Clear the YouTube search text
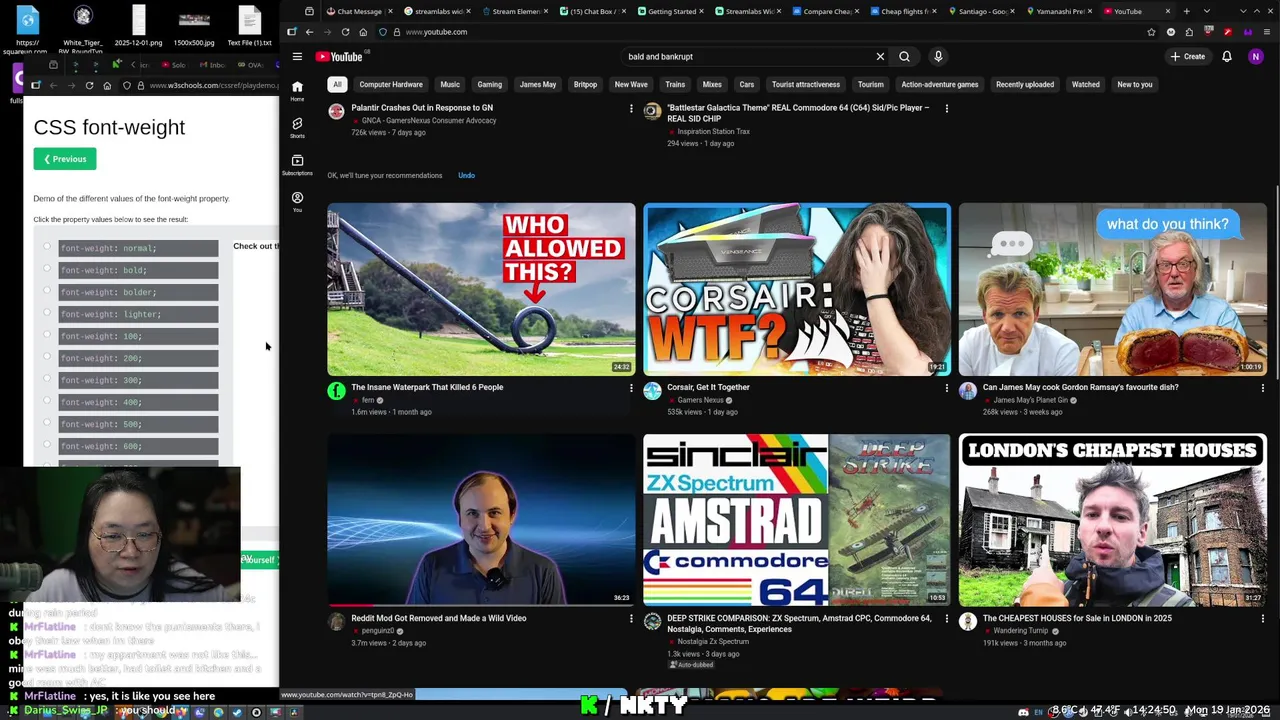Image resolution: width=1280 pixels, height=720 pixels. tap(880, 56)
